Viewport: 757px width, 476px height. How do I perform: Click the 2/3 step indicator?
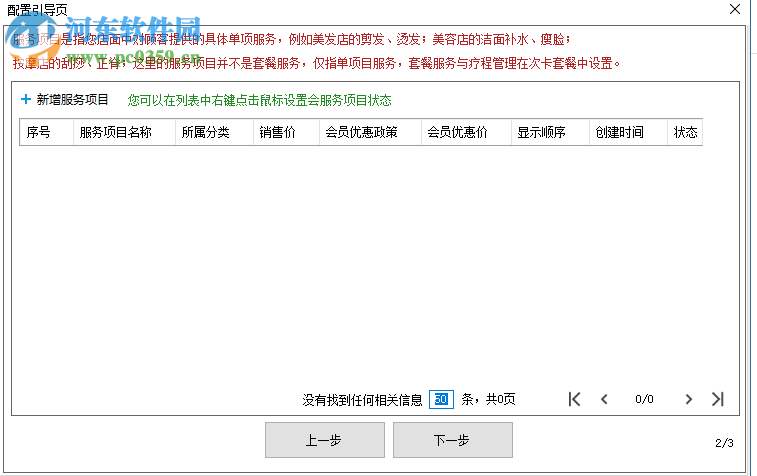point(724,443)
